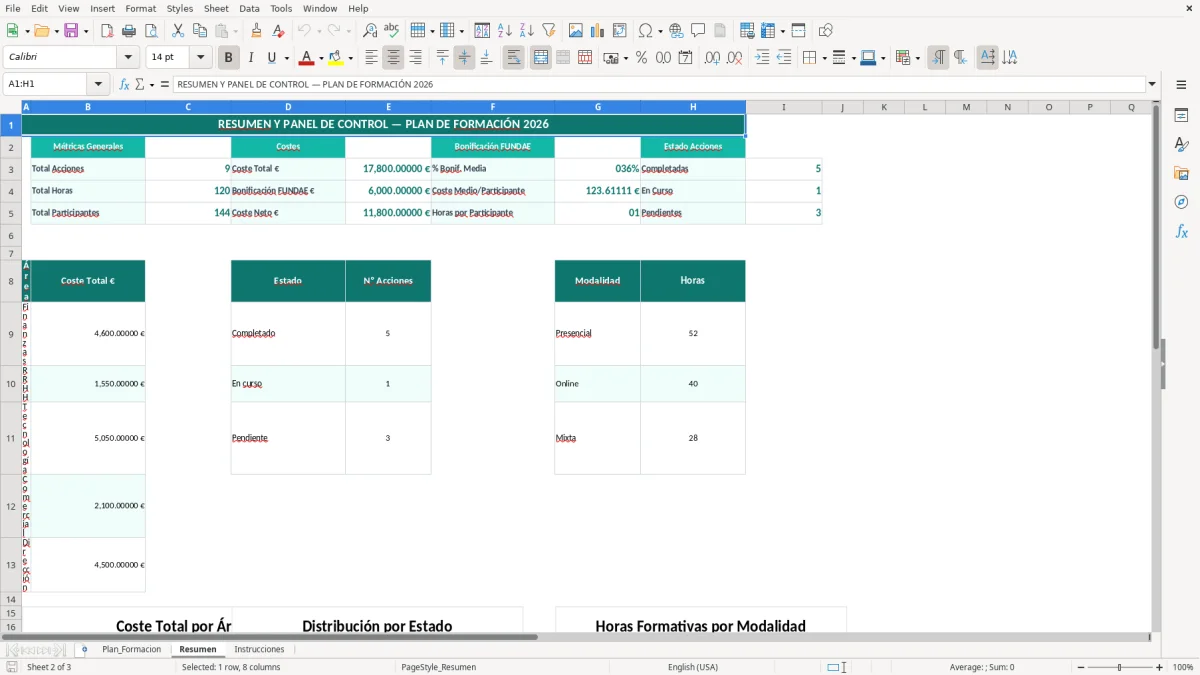This screenshot has width=1200, height=675.
Task: Toggle Bold formatting
Action: point(228,58)
